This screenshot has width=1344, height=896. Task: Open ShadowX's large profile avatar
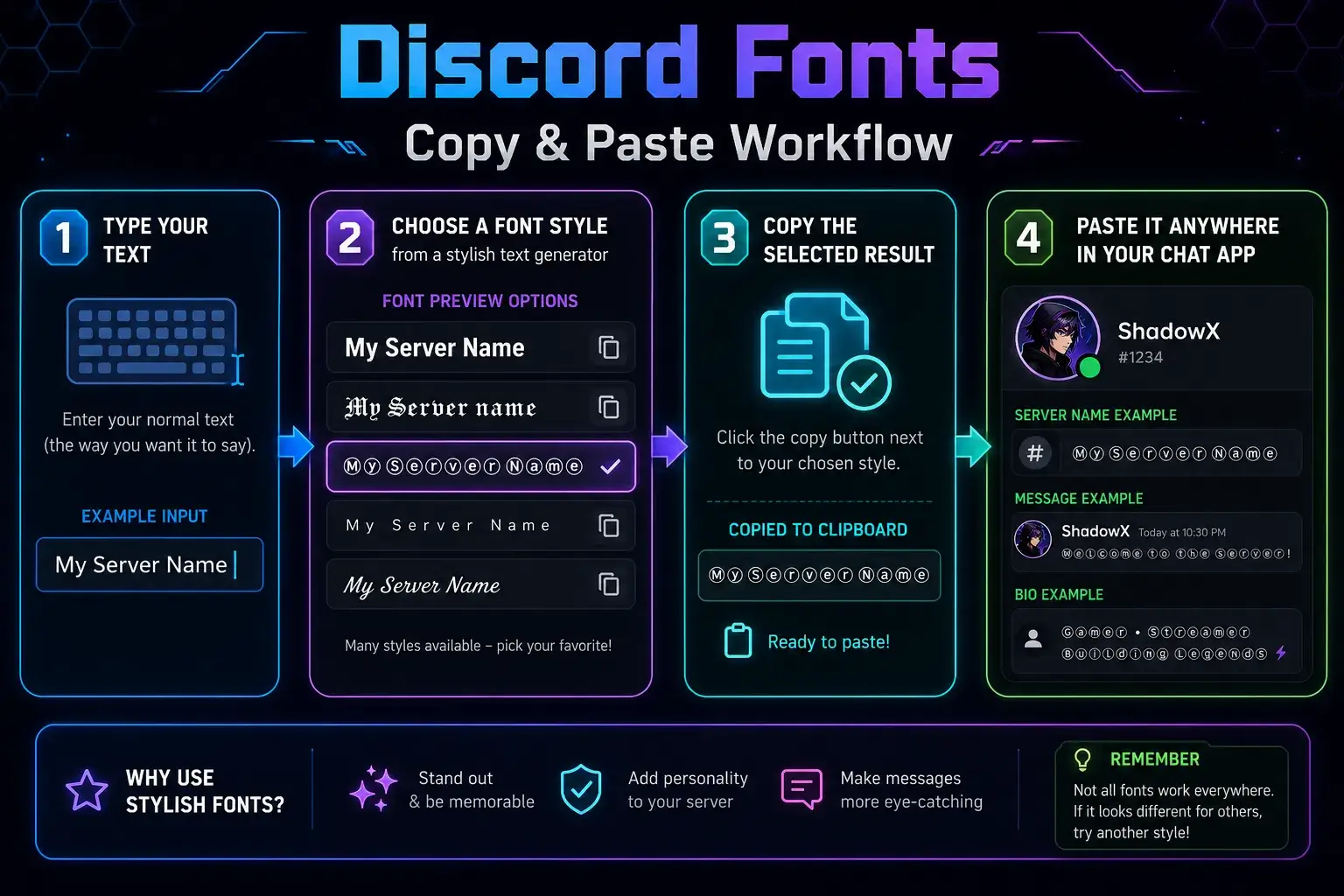[x=1058, y=338]
